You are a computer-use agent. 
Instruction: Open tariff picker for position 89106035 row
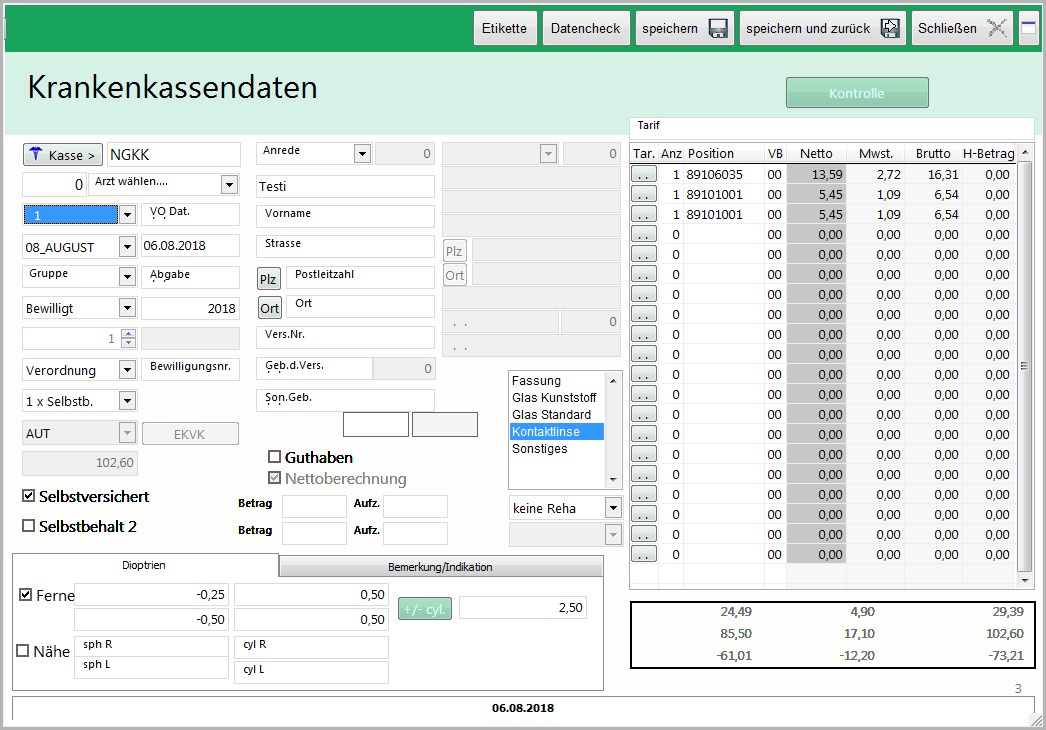pyautogui.click(x=643, y=174)
